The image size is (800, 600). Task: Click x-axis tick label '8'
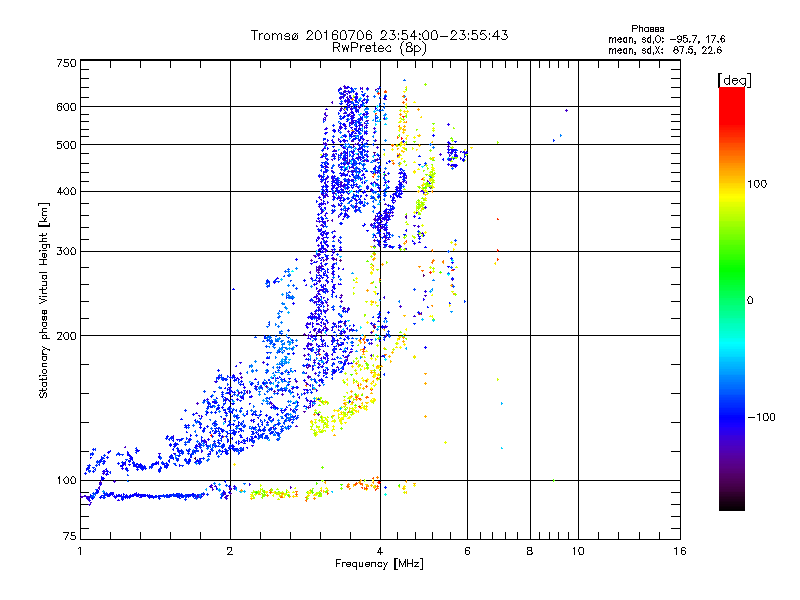point(530,551)
